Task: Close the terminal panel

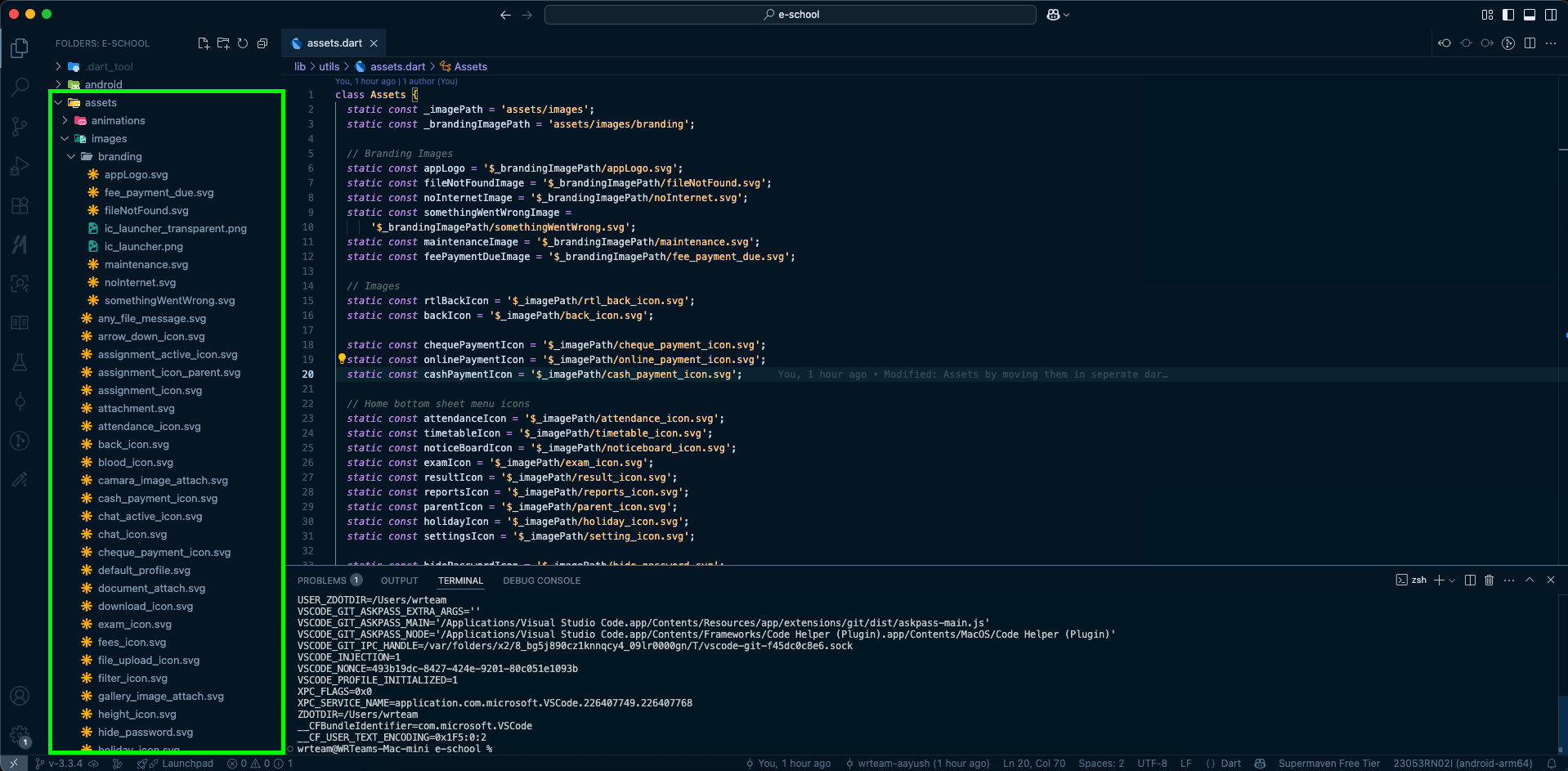Action: pyautogui.click(x=1551, y=580)
